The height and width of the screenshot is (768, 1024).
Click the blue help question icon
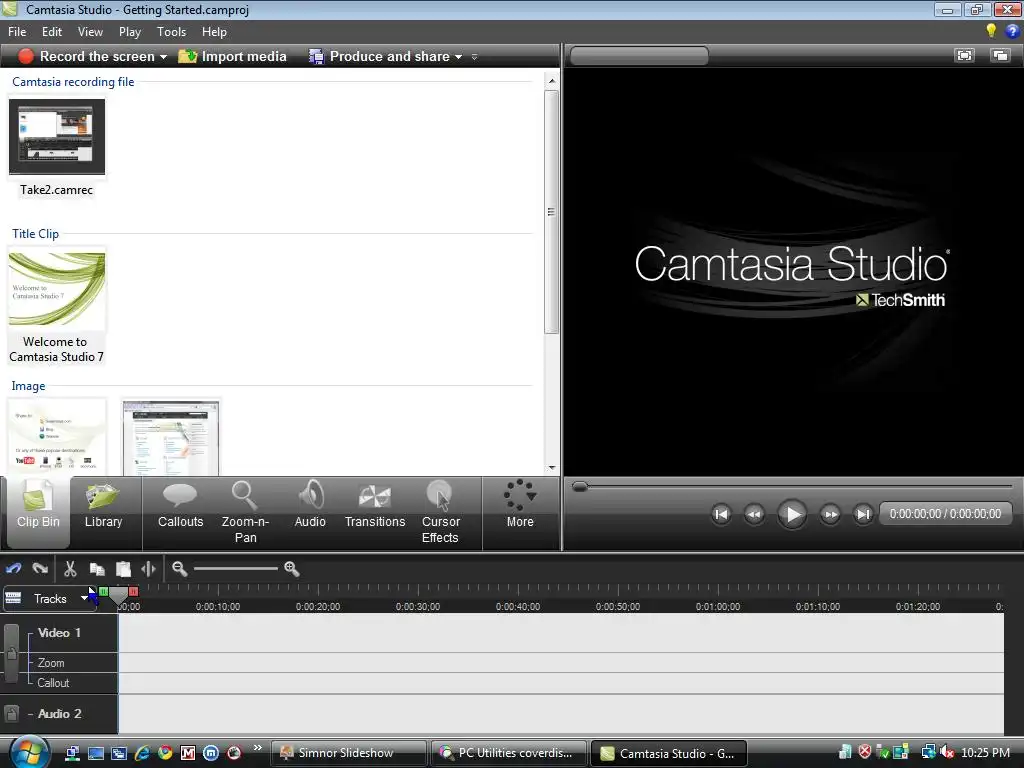coord(1012,31)
